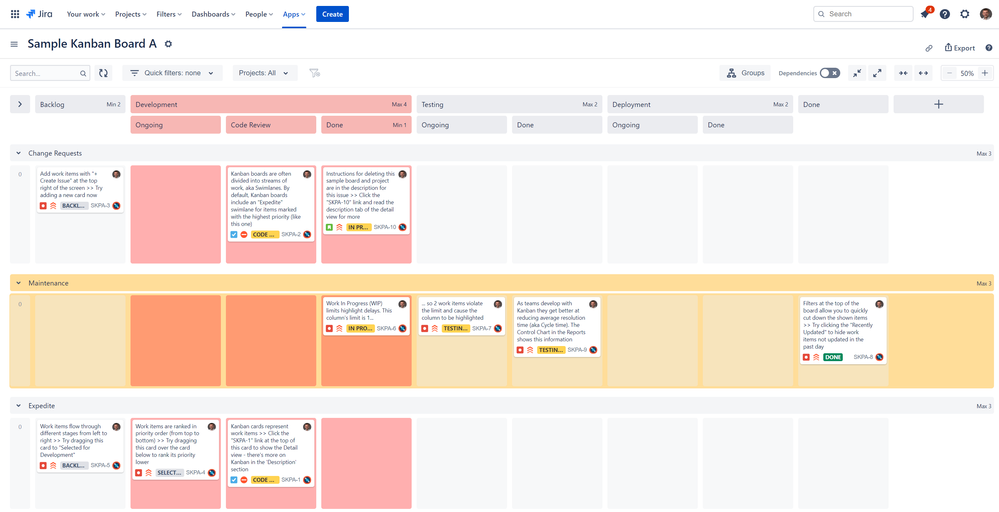
Task: Collapse the Maintenance swimlane
Action: [x=19, y=283]
